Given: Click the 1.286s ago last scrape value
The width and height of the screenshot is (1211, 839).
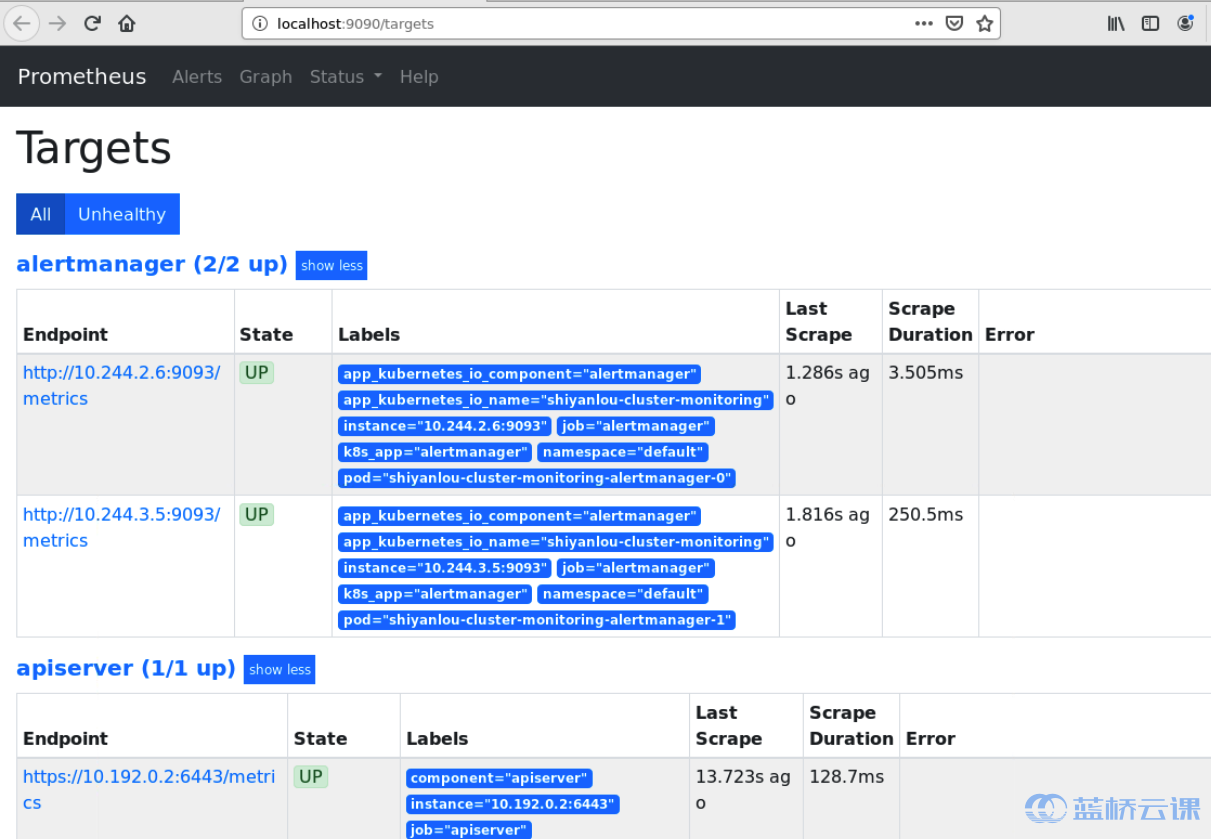Looking at the screenshot, I should pos(828,386).
